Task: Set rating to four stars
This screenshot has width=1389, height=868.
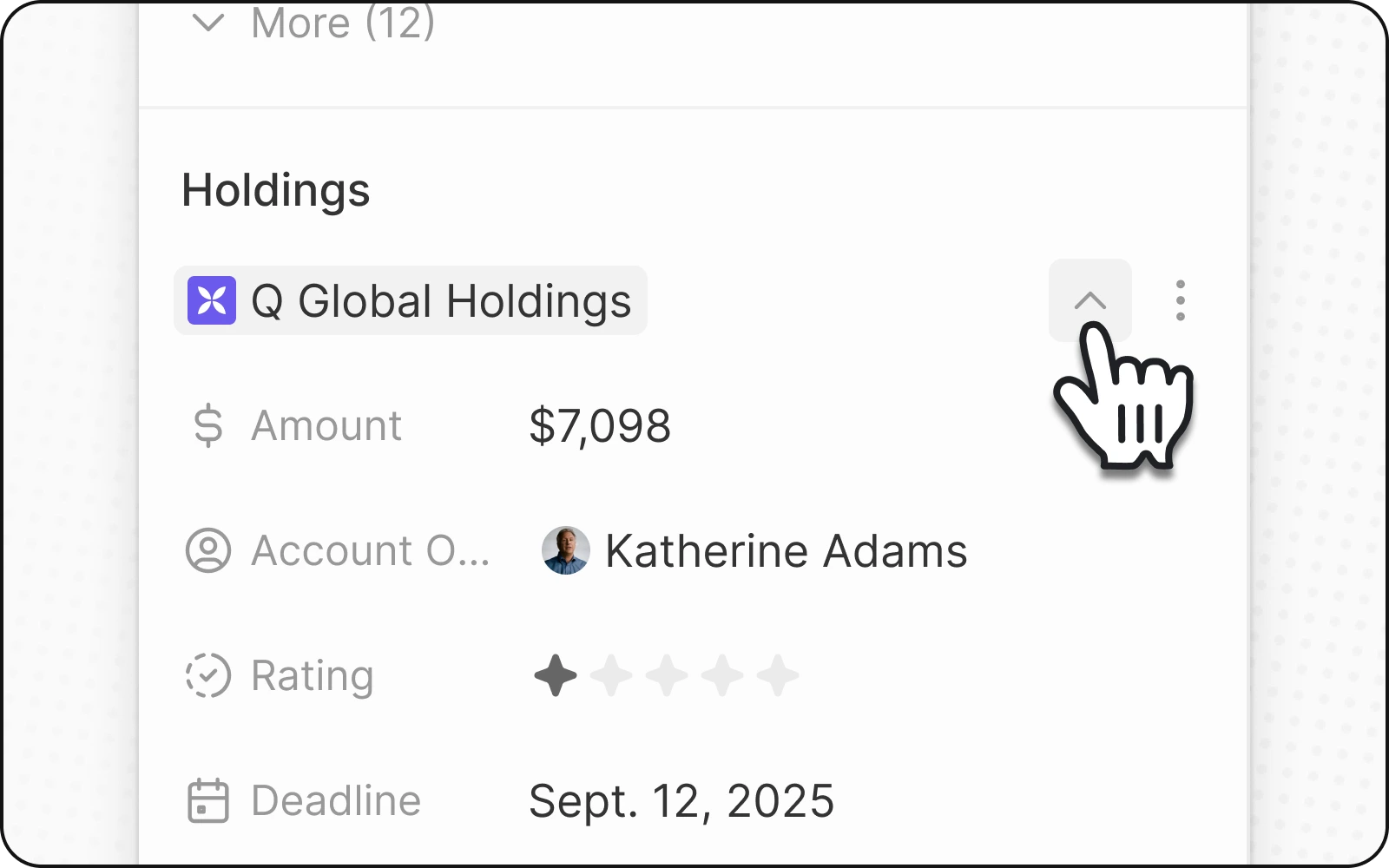Action: tap(722, 675)
